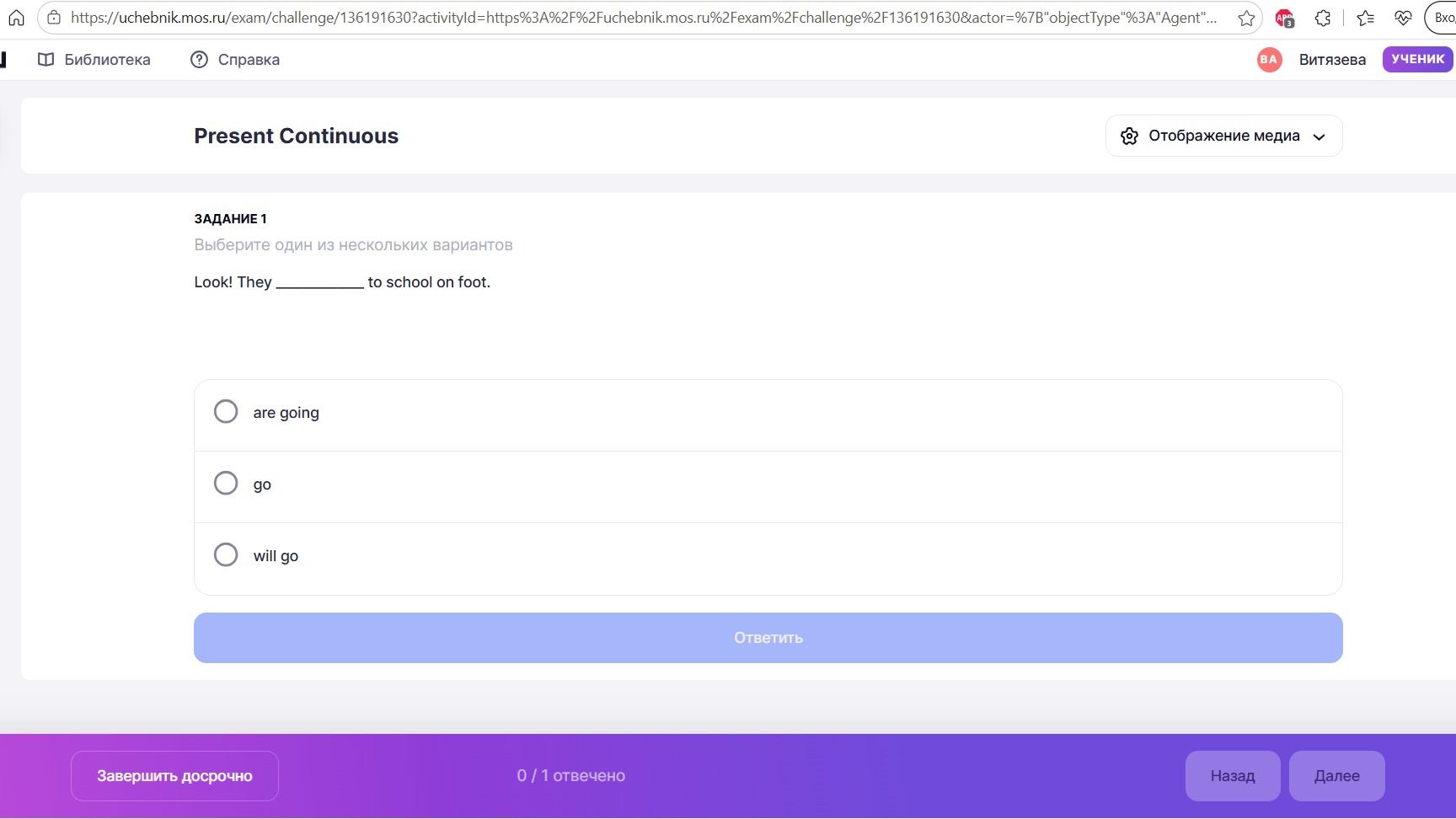Click the chevron next to Отображение медиа

click(x=1319, y=136)
